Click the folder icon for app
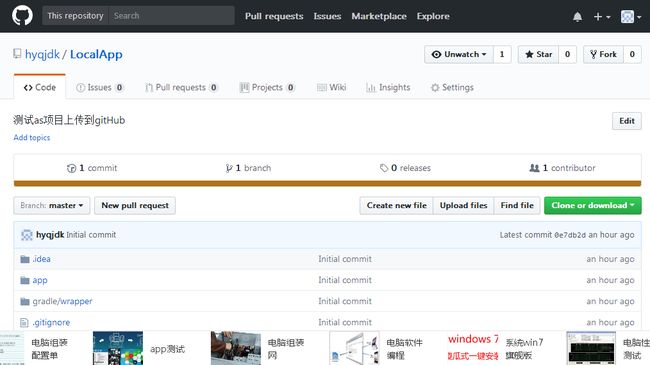This screenshot has width=650, height=365. [25, 280]
